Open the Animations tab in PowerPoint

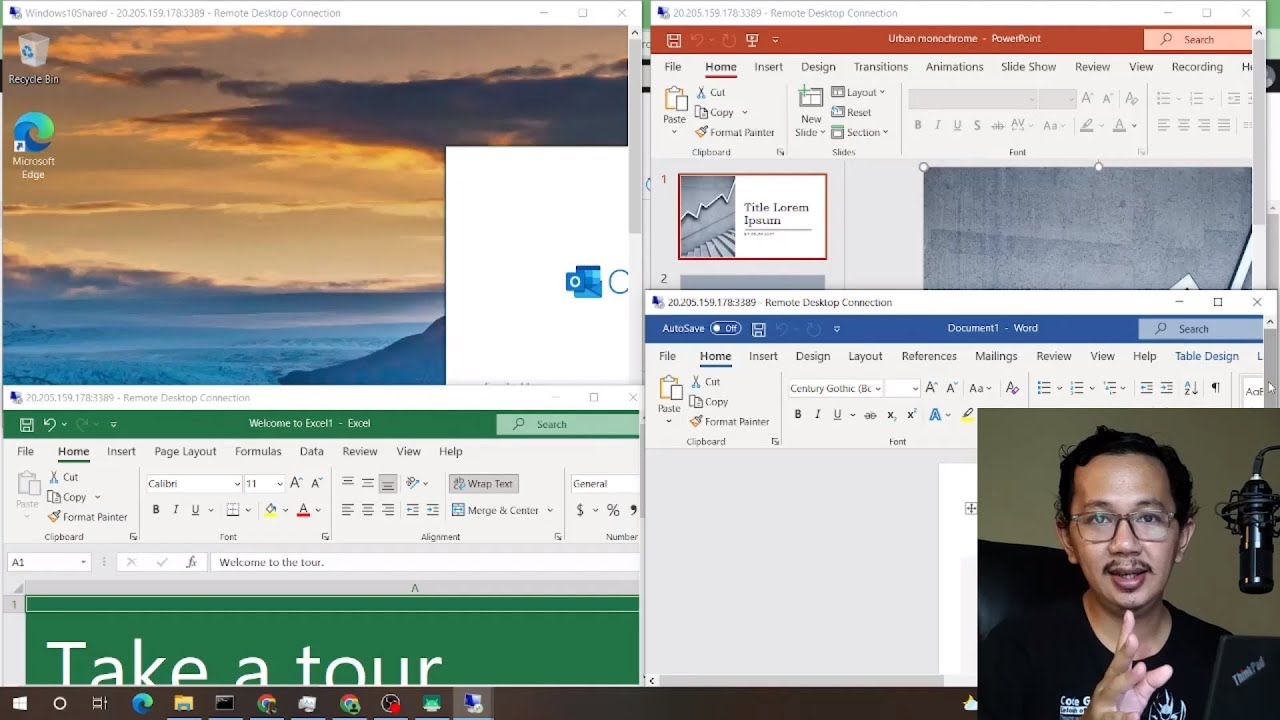954,67
